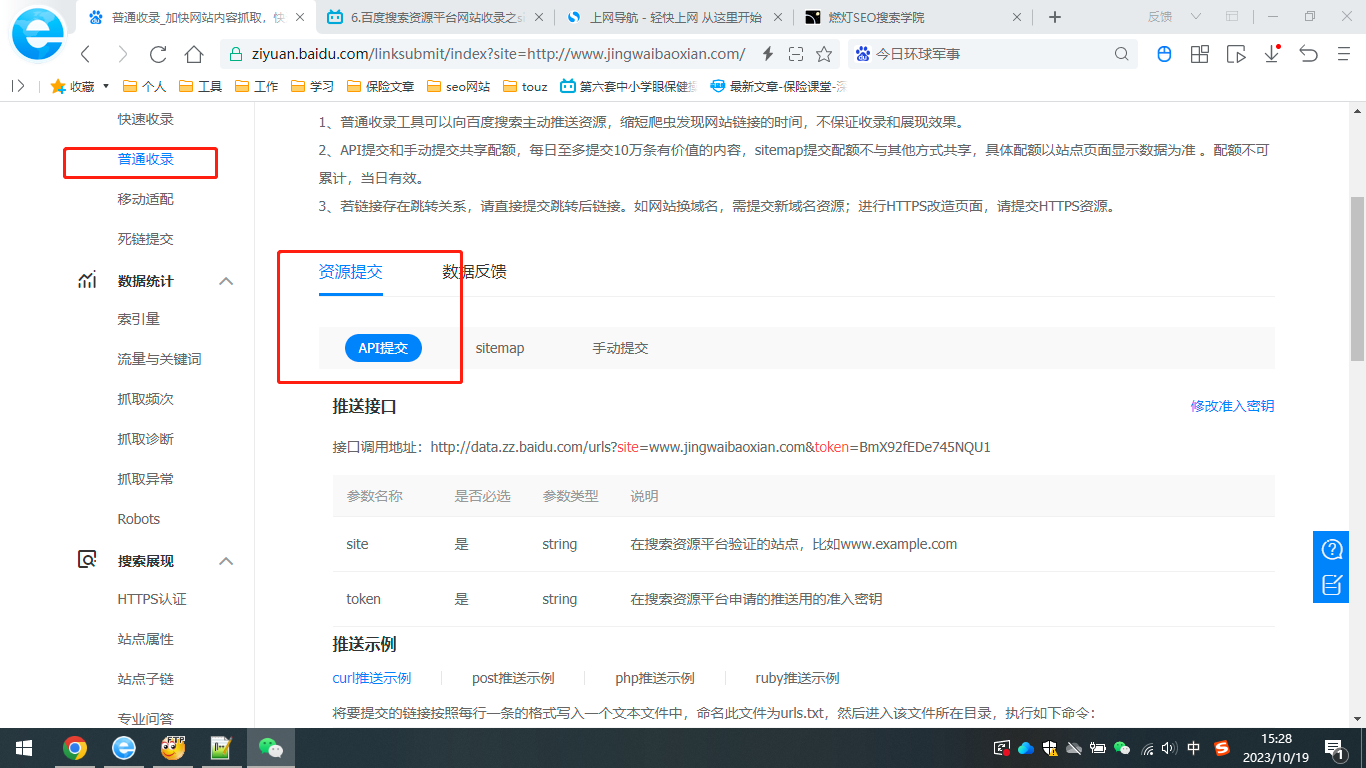
Task: Open the seo网站 bookmarks folder
Action: pos(458,87)
